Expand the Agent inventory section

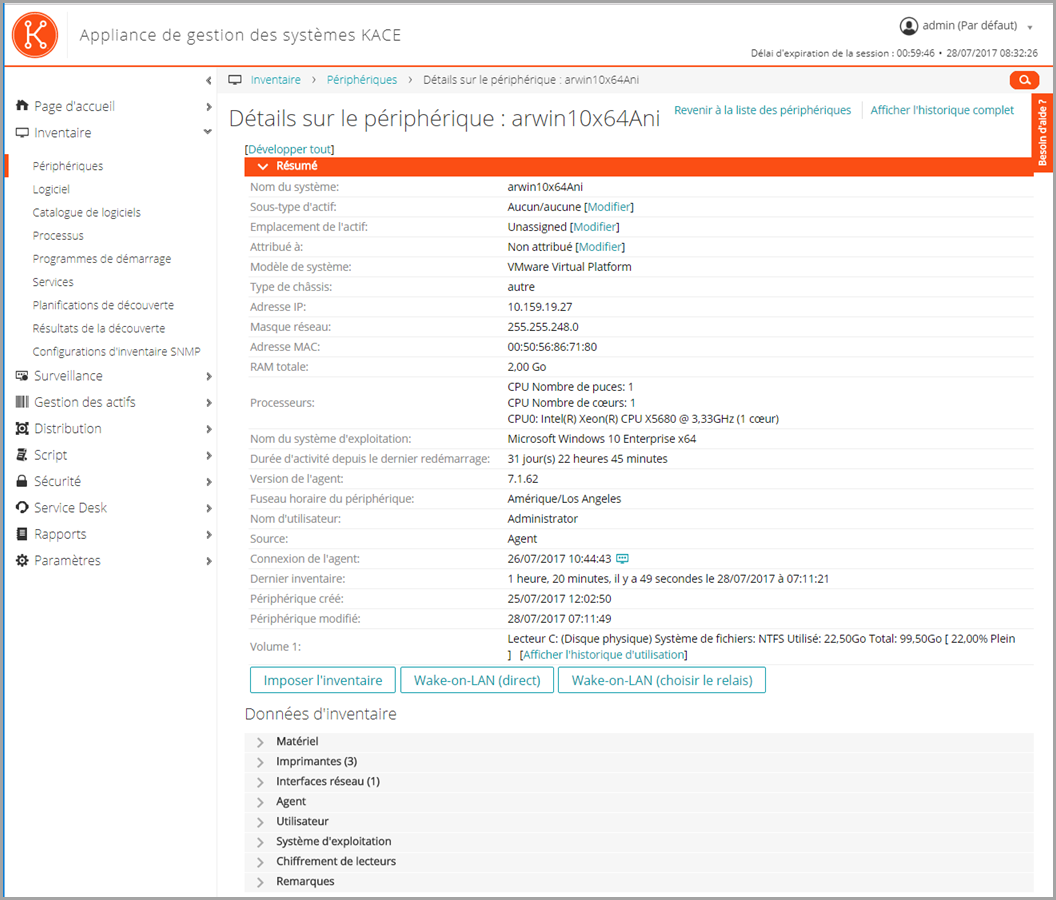(638, 802)
